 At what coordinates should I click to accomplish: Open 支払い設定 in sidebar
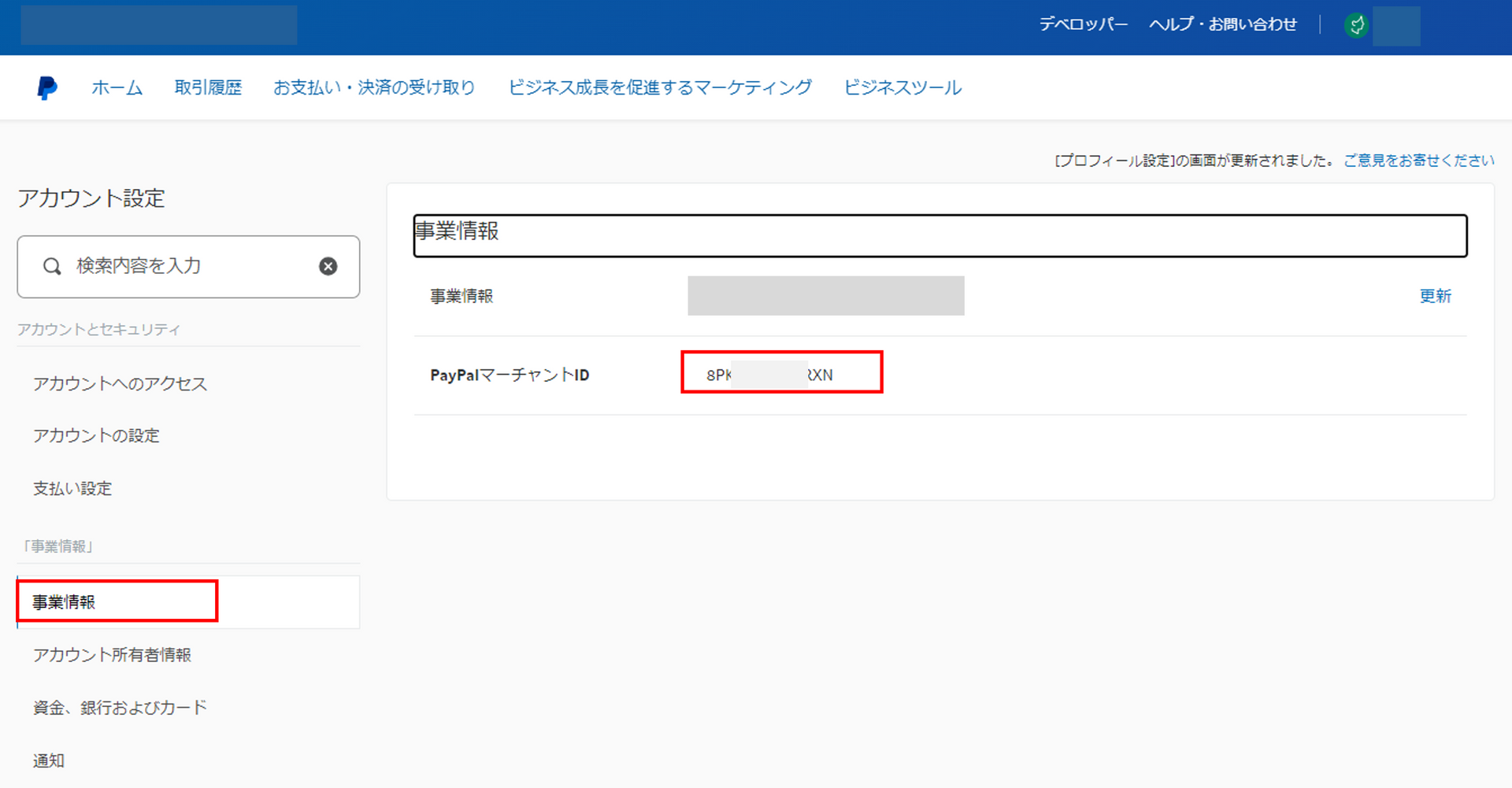(72, 488)
